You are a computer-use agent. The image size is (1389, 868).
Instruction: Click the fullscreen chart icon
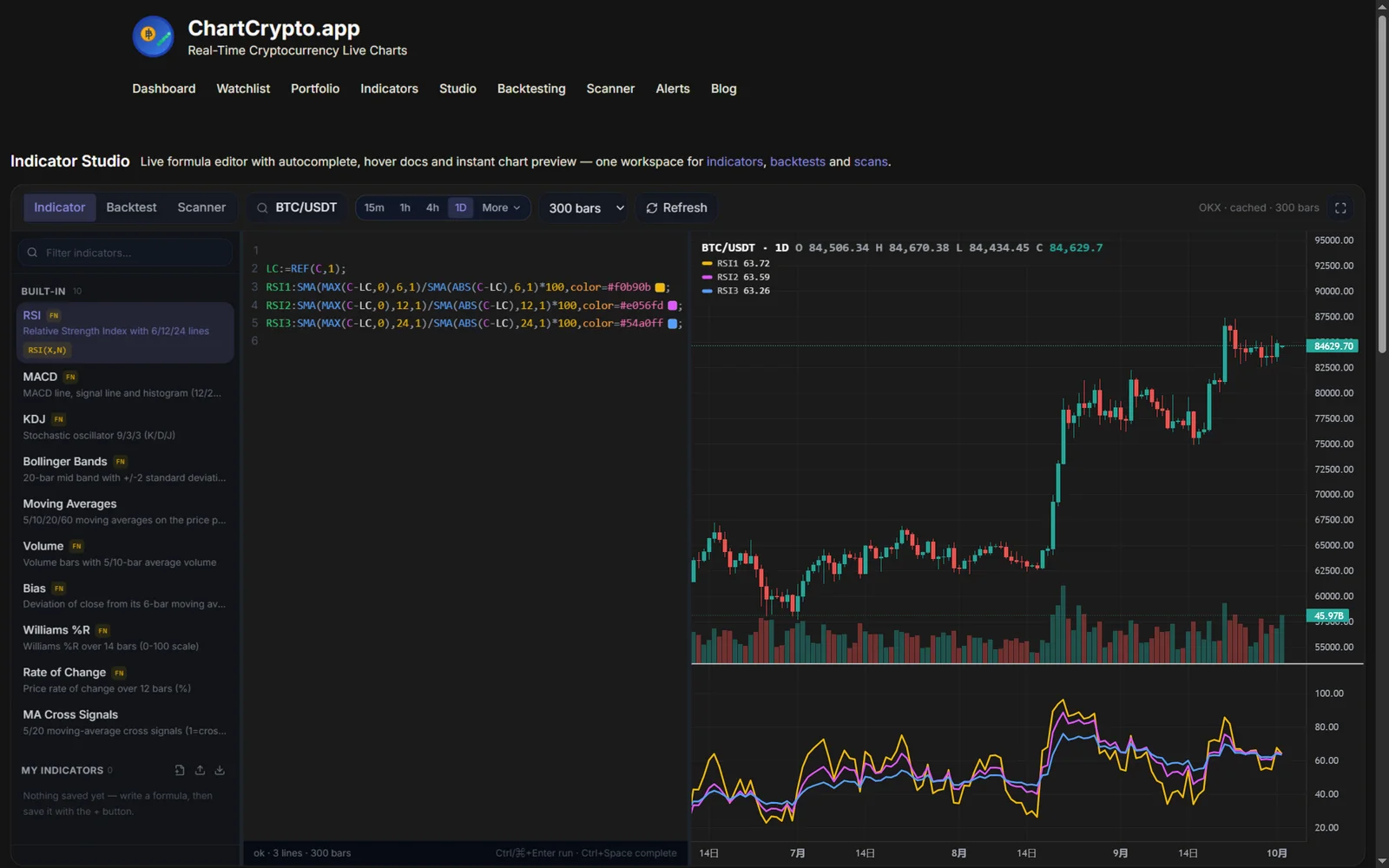pyautogui.click(x=1340, y=208)
